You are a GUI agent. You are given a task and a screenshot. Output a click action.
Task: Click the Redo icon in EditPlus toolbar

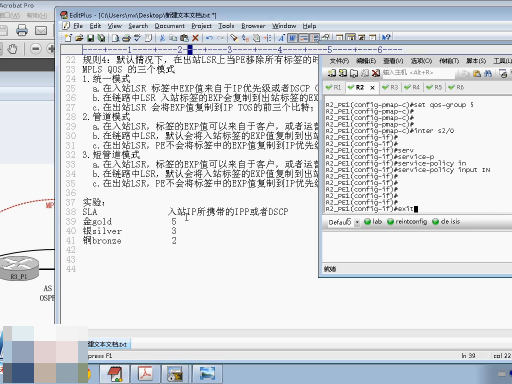point(220,38)
